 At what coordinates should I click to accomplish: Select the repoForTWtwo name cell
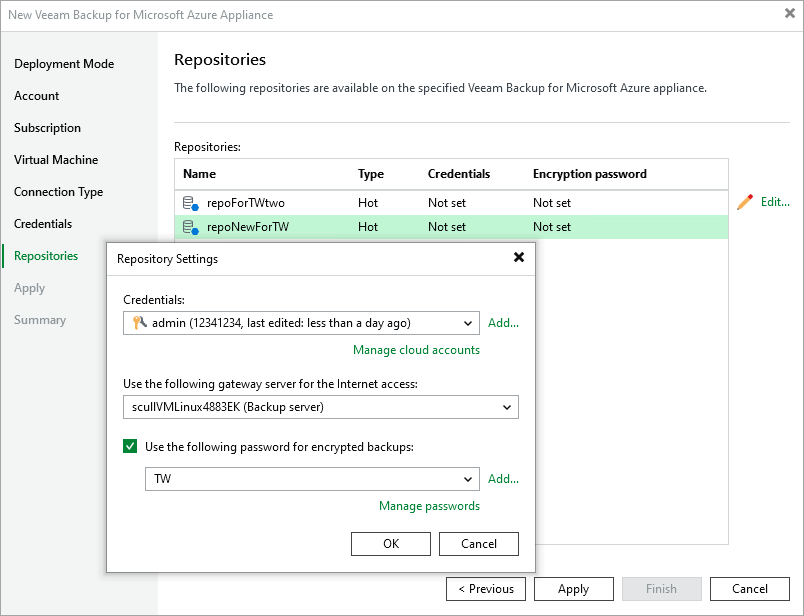coord(246,203)
